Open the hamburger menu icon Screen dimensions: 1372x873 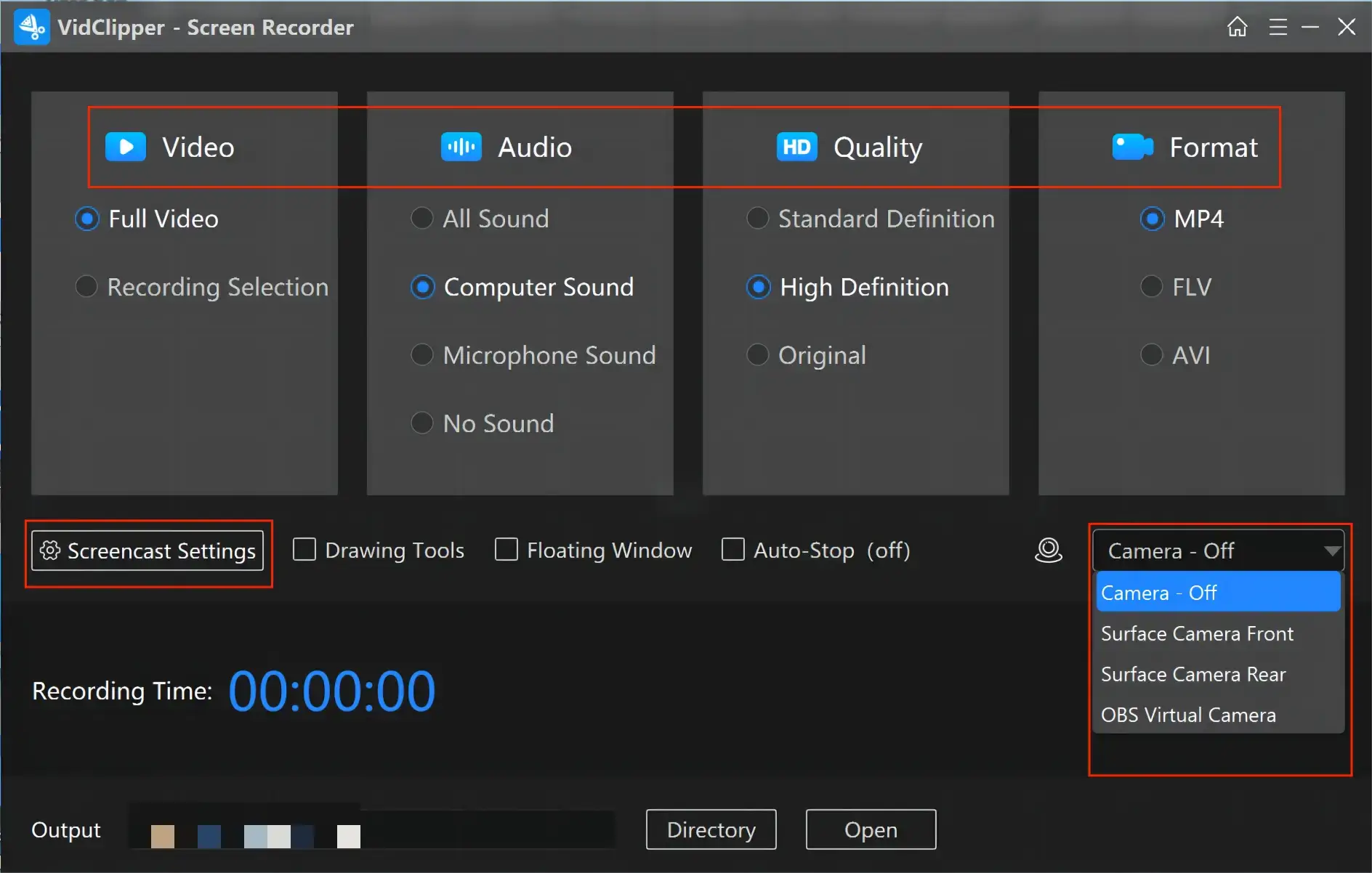pos(1278,28)
